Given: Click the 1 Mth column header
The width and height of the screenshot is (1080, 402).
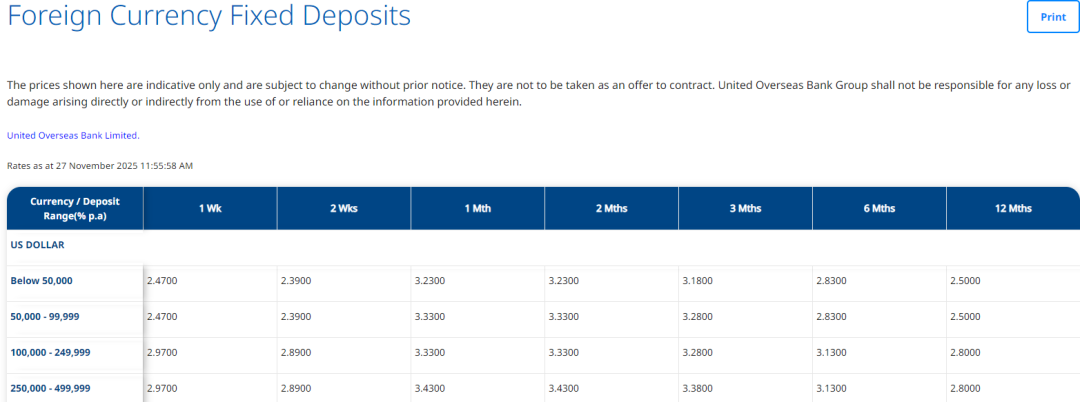Looking at the screenshot, I should (477, 208).
